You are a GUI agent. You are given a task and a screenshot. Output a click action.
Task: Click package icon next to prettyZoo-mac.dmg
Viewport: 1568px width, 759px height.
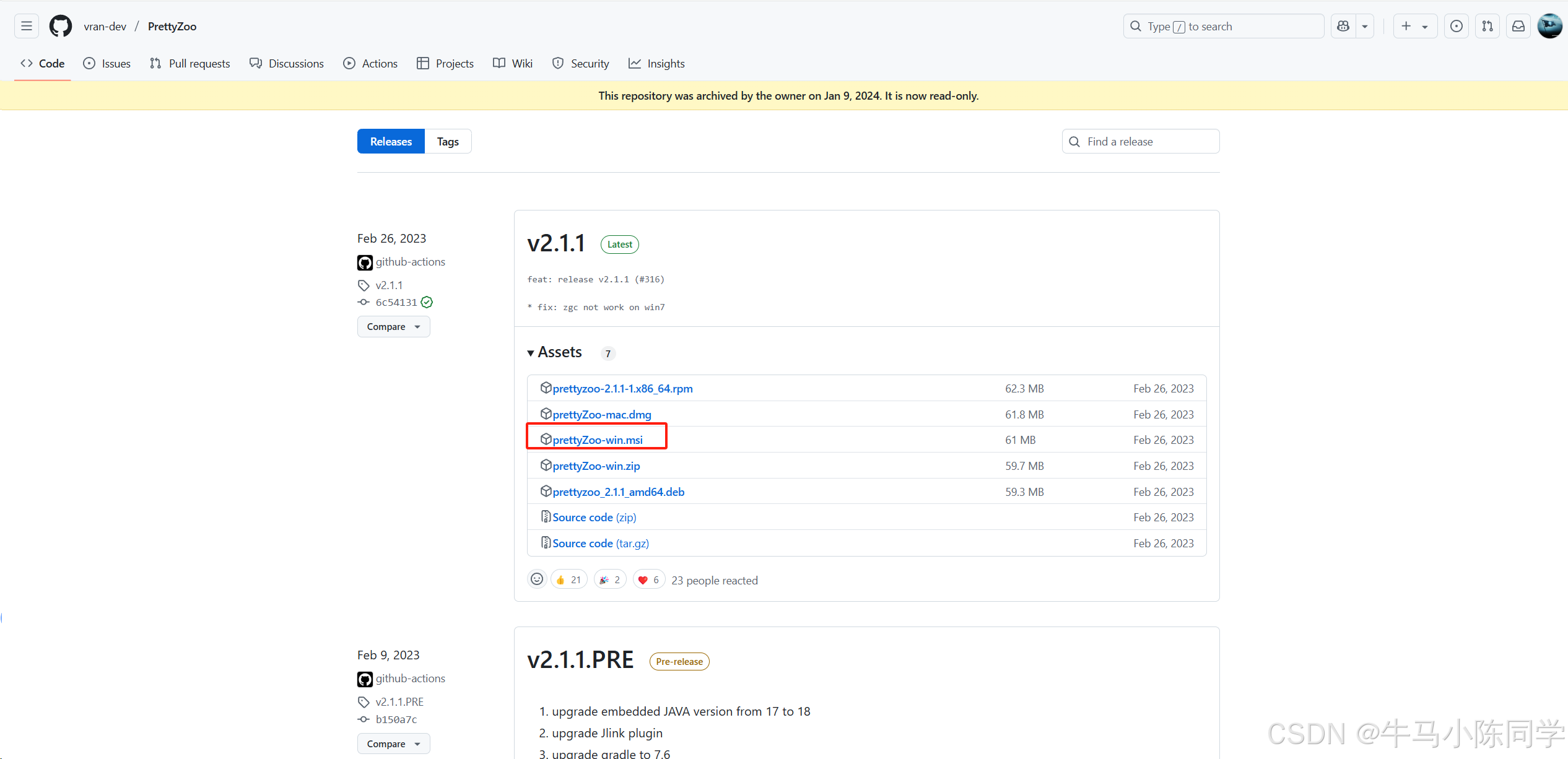pyautogui.click(x=546, y=414)
